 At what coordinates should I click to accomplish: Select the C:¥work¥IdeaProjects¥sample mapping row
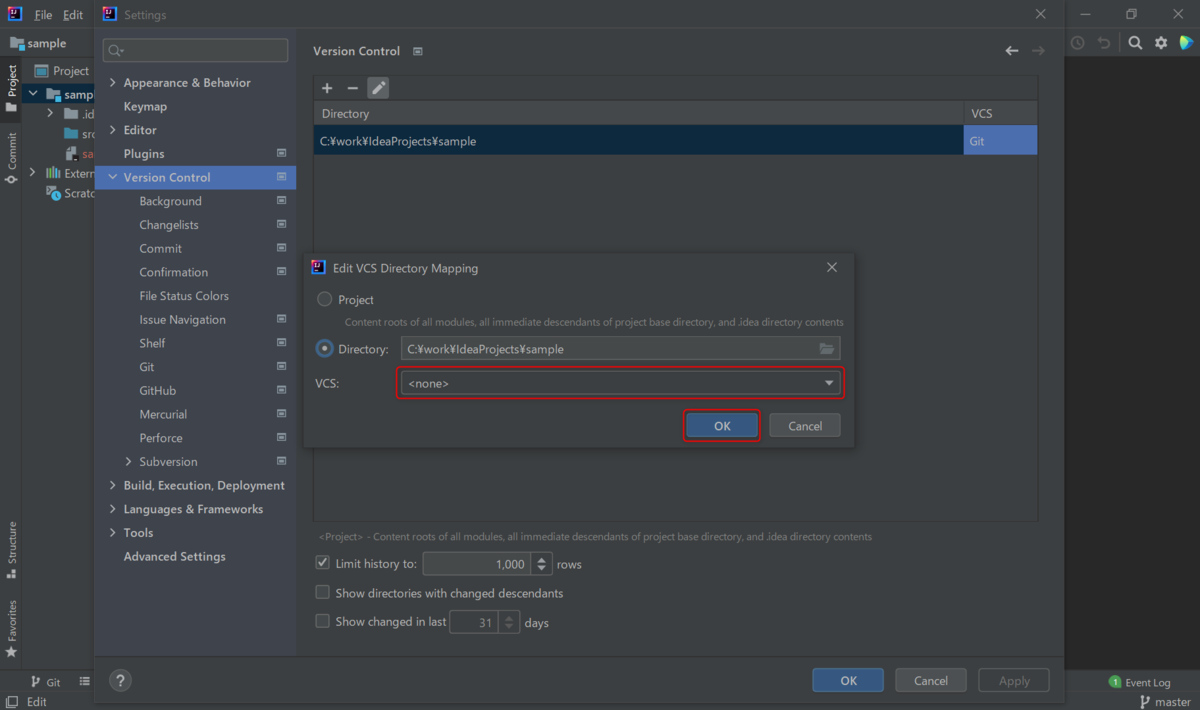(675, 141)
